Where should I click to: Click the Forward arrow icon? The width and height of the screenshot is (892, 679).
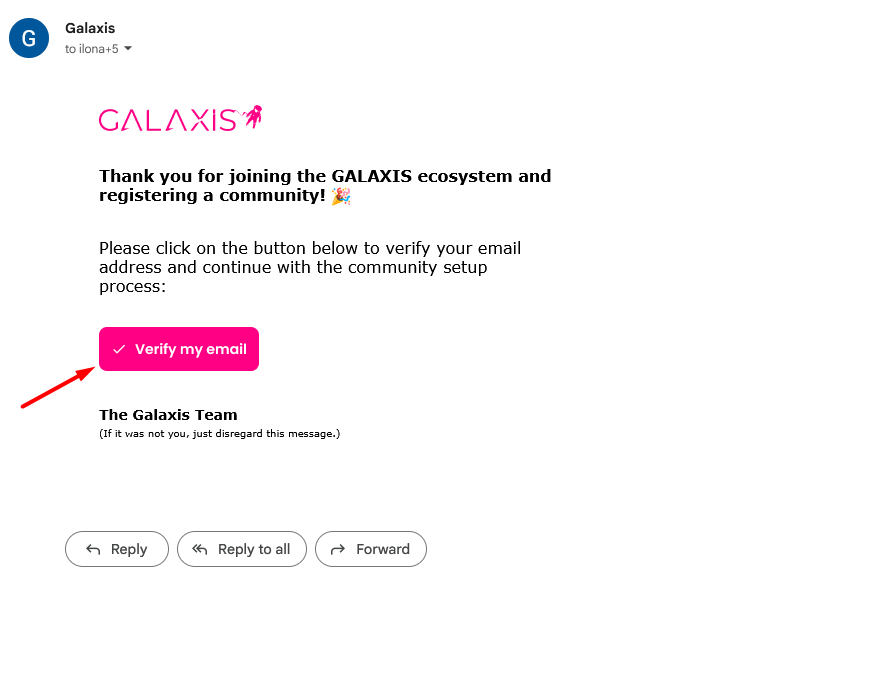click(x=338, y=549)
